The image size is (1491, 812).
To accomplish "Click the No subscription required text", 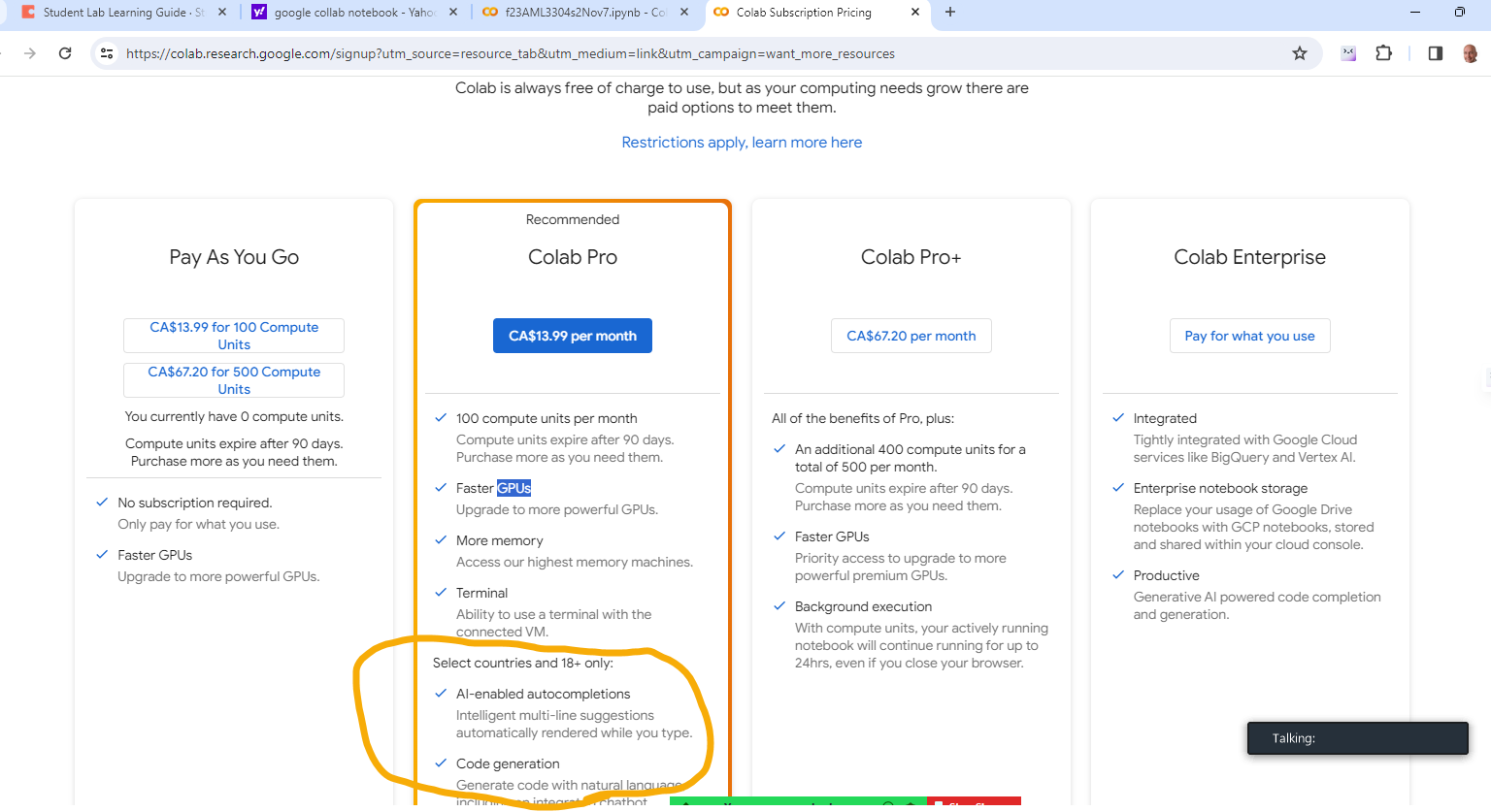I will [195, 503].
